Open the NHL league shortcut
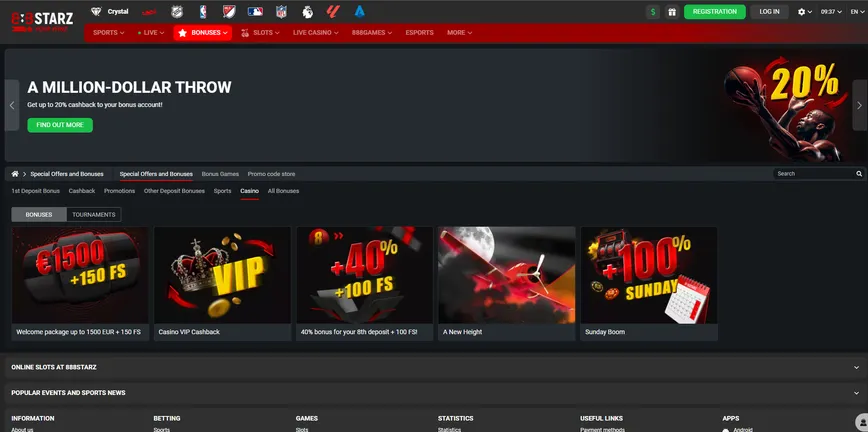Image resolution: width=868 pixels, height=432 pixels. pos(177,12)
